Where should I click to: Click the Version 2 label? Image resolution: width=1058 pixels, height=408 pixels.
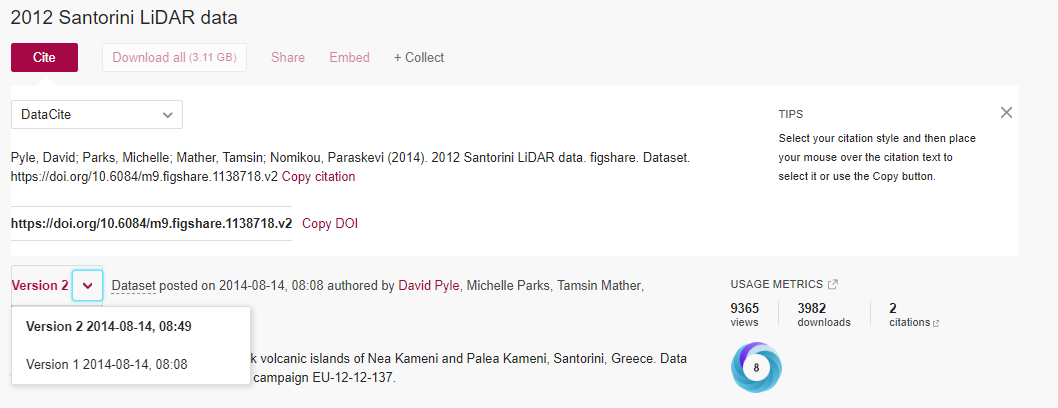tap(40, 286)
